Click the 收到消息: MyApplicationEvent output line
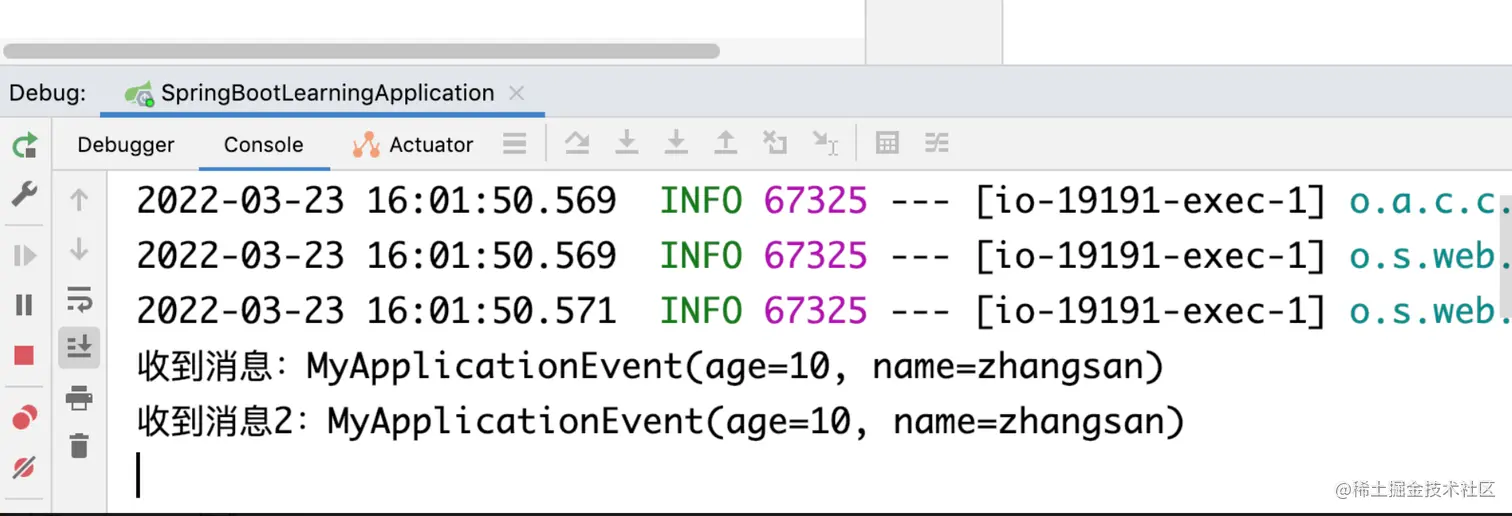The width and height of the screenshot is (1512, 516). coord(651,367)
